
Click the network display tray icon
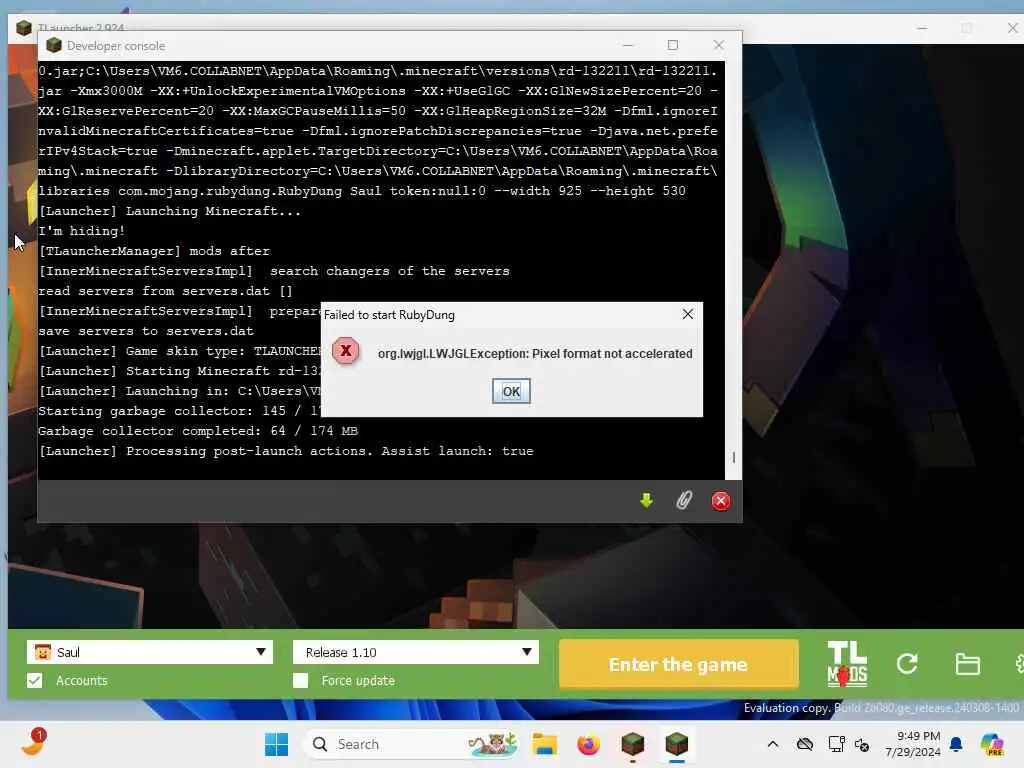pyautogui.click(x=836, y=744)
